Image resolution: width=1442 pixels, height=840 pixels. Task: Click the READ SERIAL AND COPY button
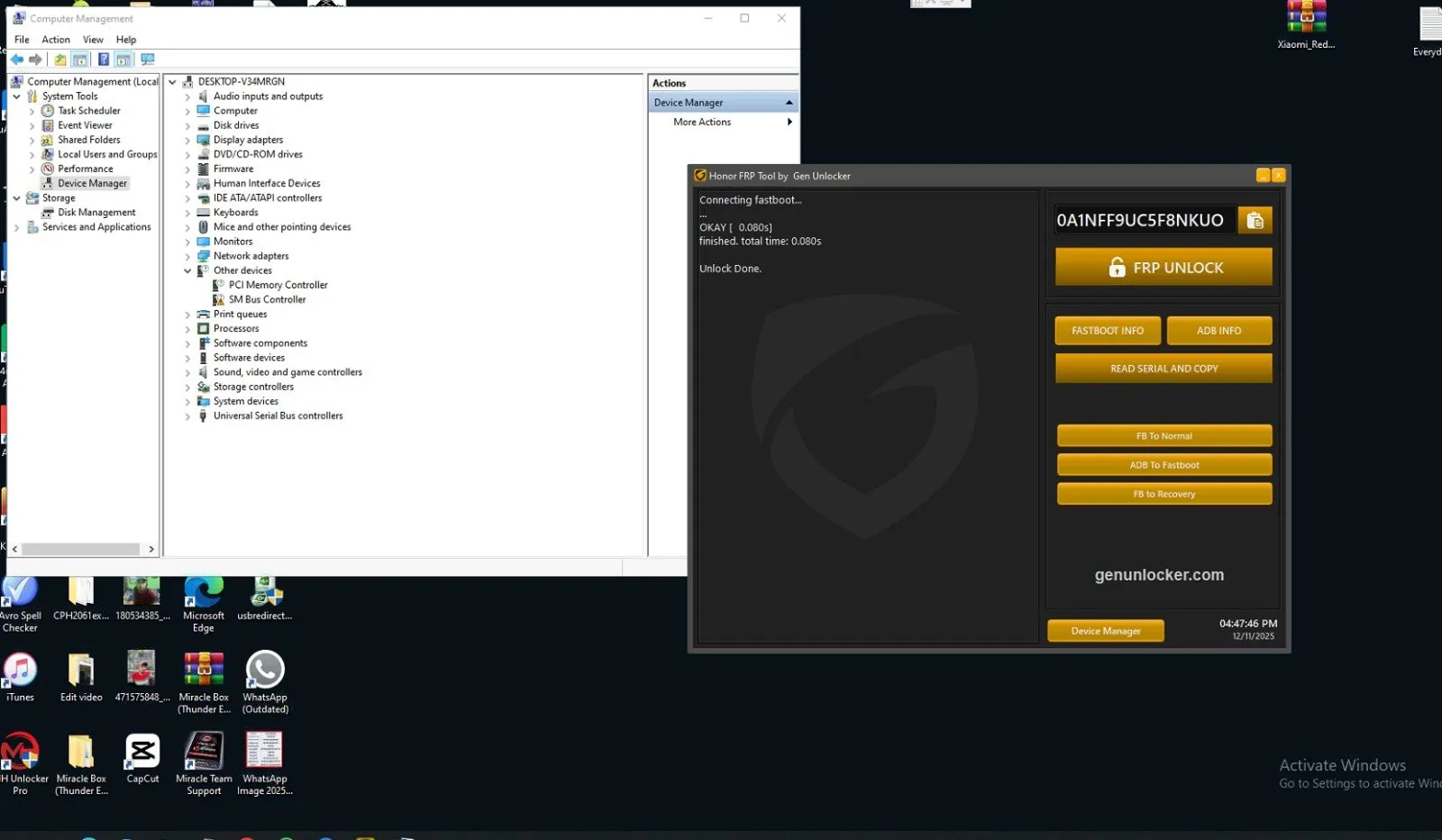(x=1164, y=369)
